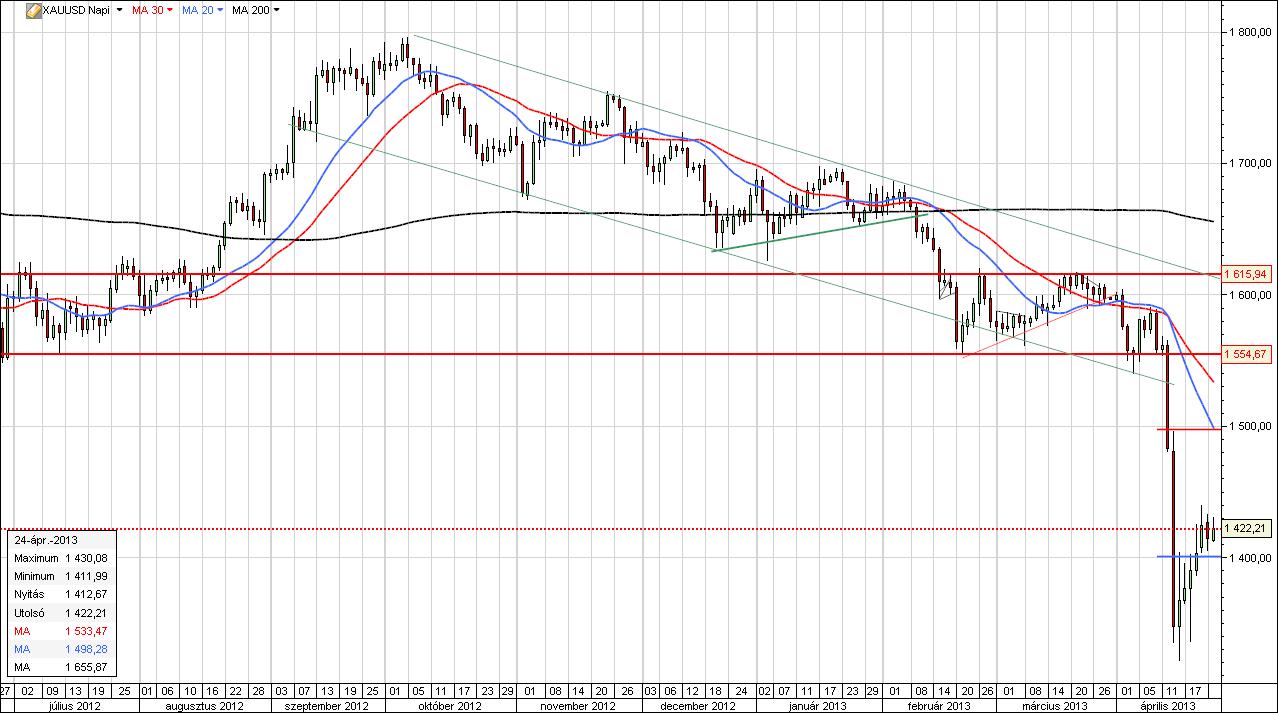
Task: Click the gold bar symbol icon
Action: pyautogui.click(x=33, y=10)
